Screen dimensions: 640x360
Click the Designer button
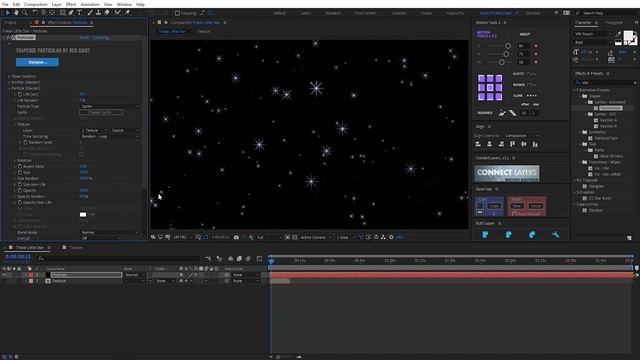tap(37, 62)
